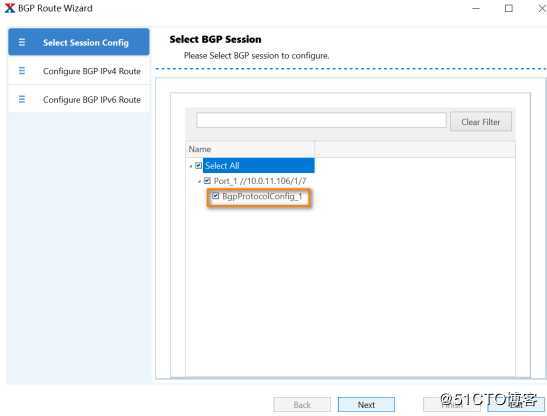The height and width of the screenshot is (416, 547).
Task: Uncheck the Port_1 //10.0.11.106/1/7 checkbox
Action: 207,180
